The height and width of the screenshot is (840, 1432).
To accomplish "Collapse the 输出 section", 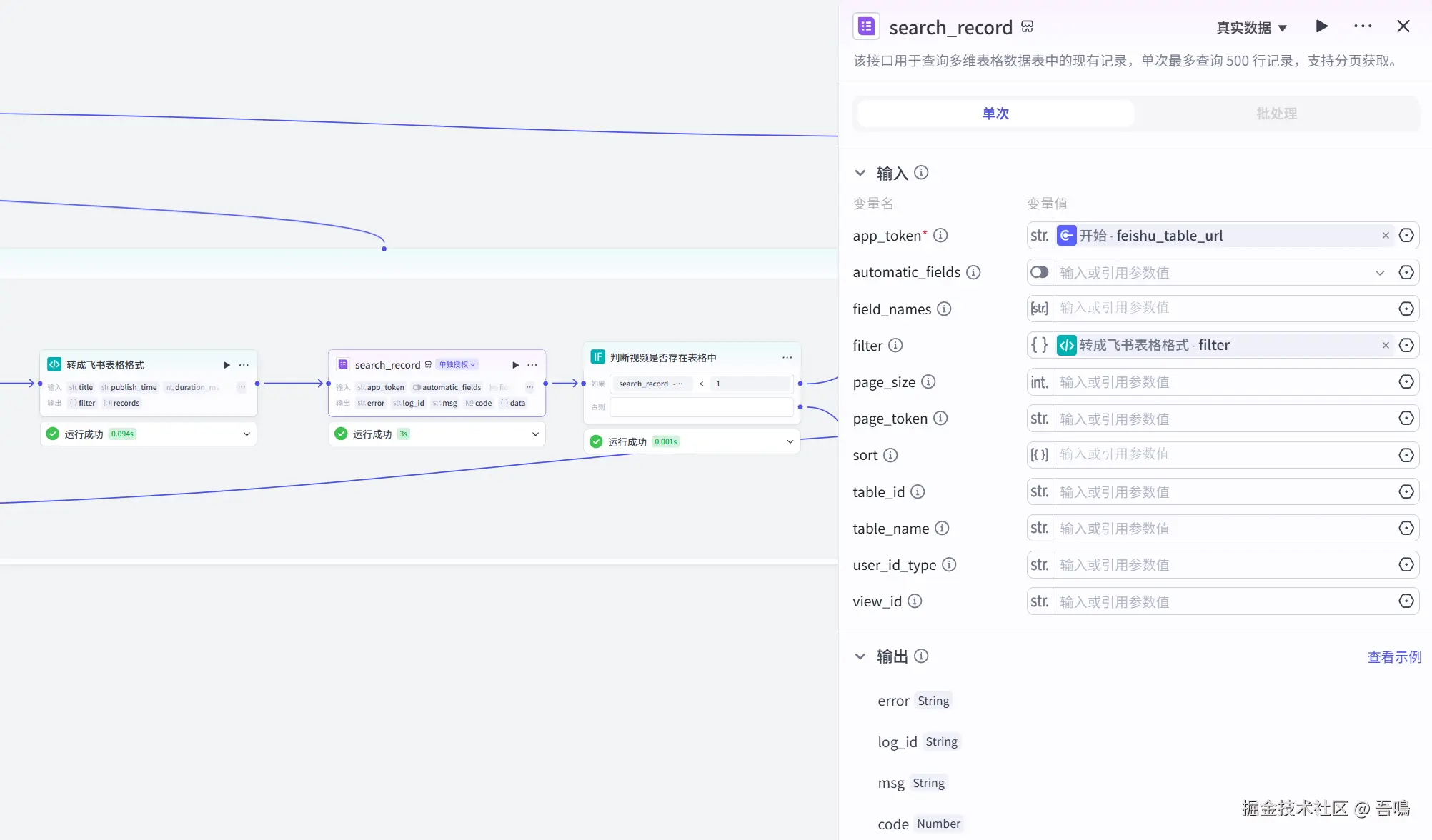I will (x=860, y=656).
